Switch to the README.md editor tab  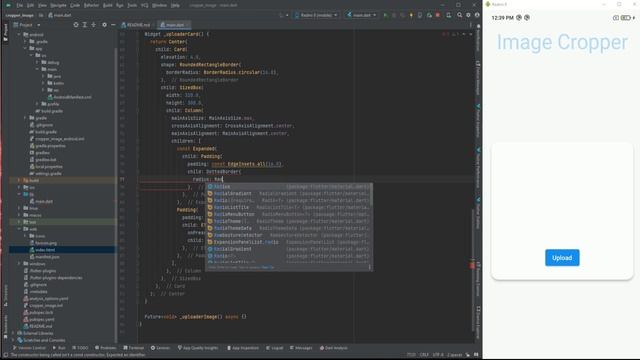136,25
